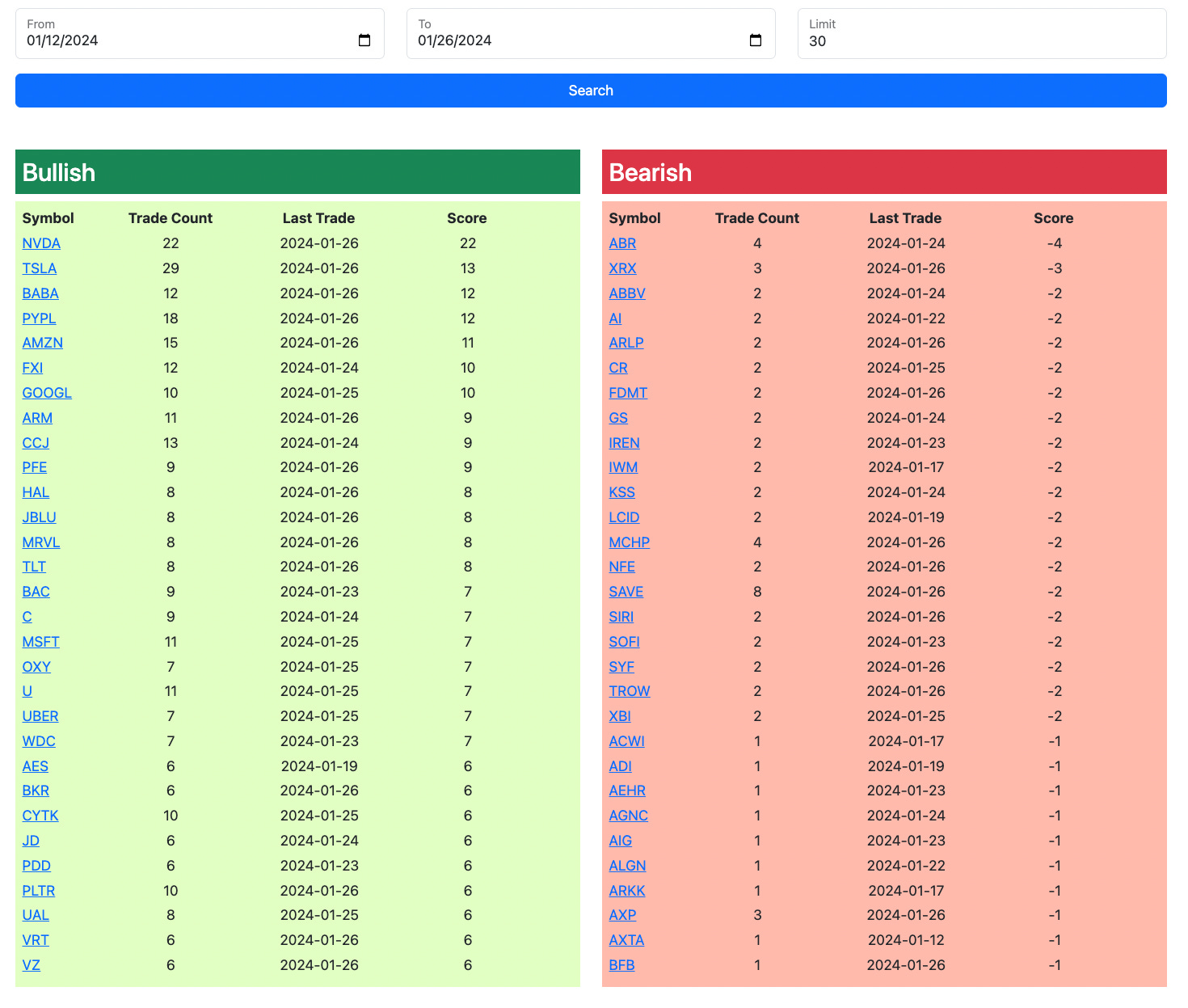1188x1008 pixels.
Task: Follow the ALGN ticker link
Action: [x=627, y=866]
